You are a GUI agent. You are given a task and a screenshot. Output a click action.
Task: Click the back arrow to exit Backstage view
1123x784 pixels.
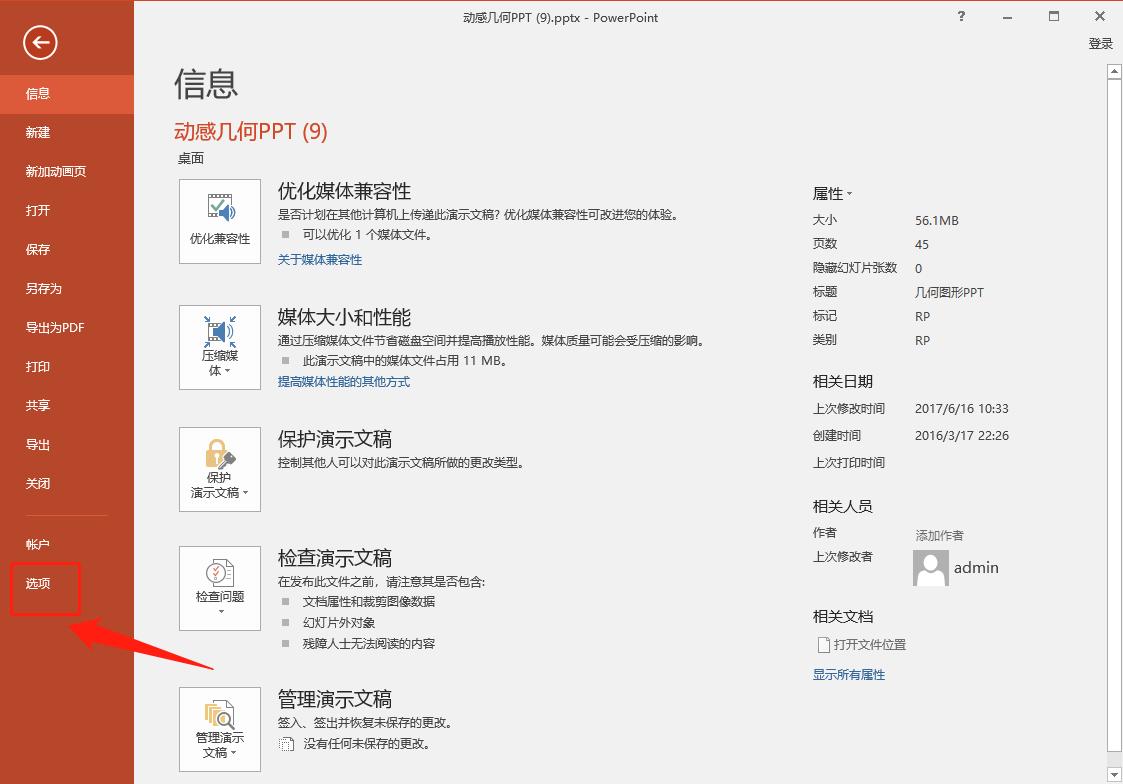click(x=39, y=43)
